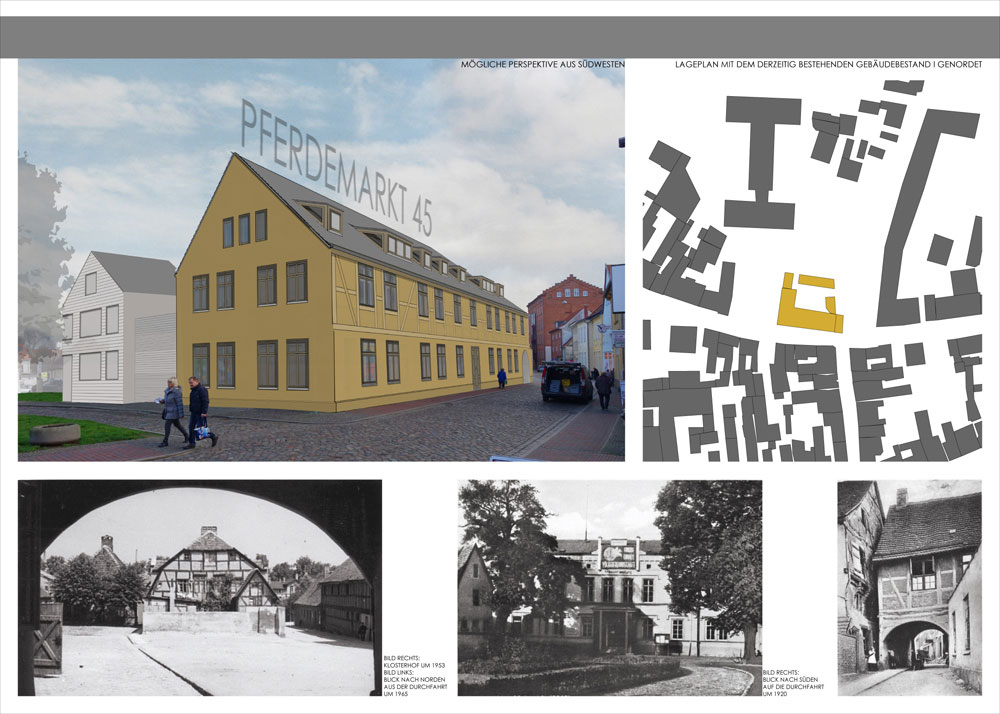Select the yellow highlighted building in the site plan
The height and width of the screenshot is (714, 1000).
(810, 302)
